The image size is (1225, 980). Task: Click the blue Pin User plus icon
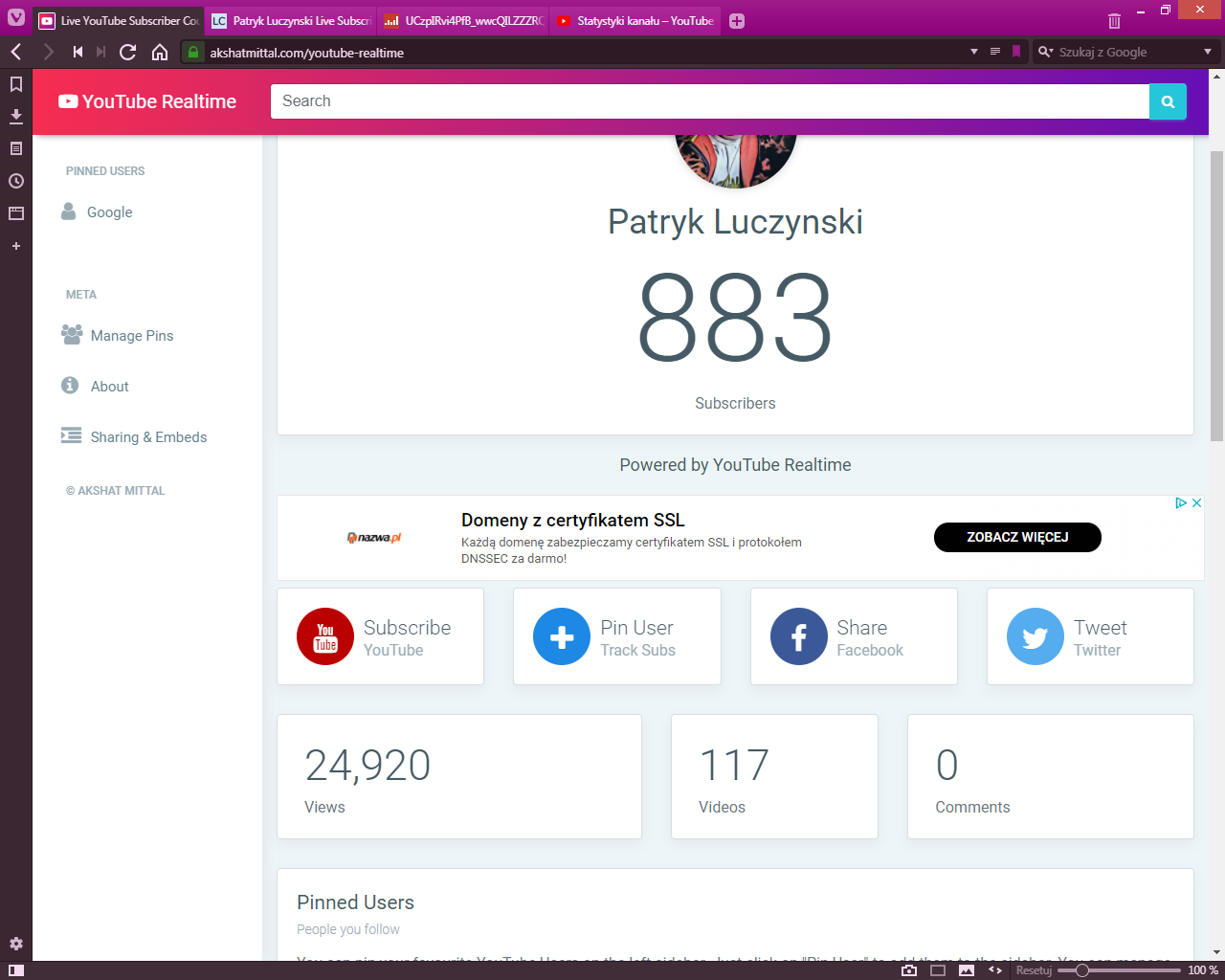tap(562, 636)
